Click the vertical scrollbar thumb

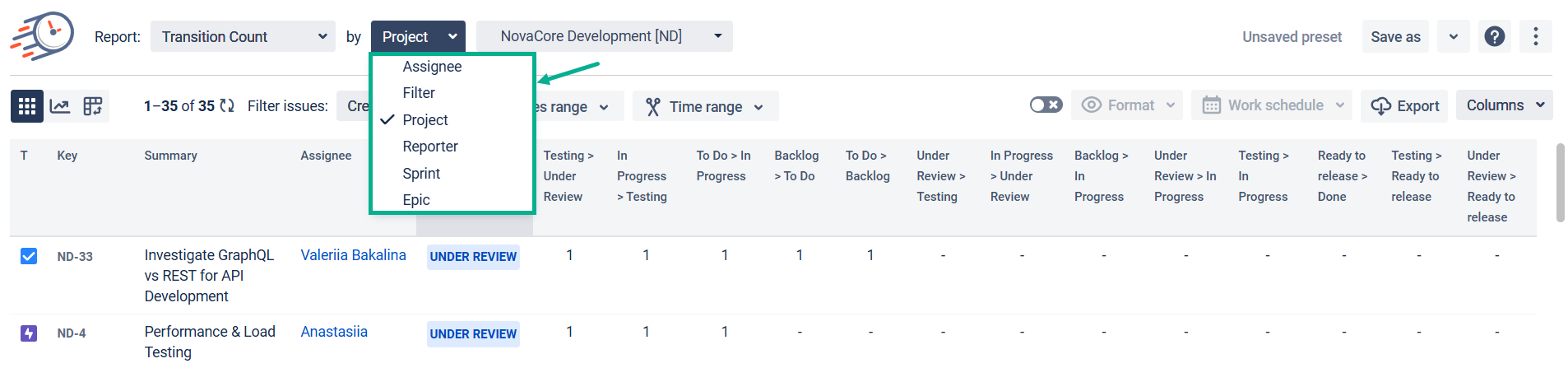[x=1560, y=183]
